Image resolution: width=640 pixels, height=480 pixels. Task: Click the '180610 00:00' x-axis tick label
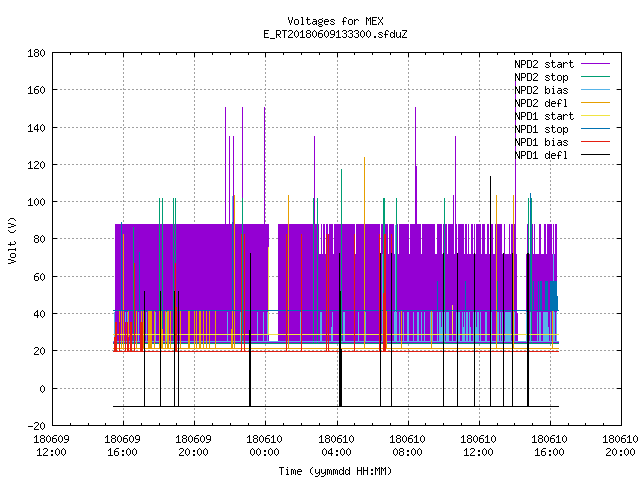[264, 446]
